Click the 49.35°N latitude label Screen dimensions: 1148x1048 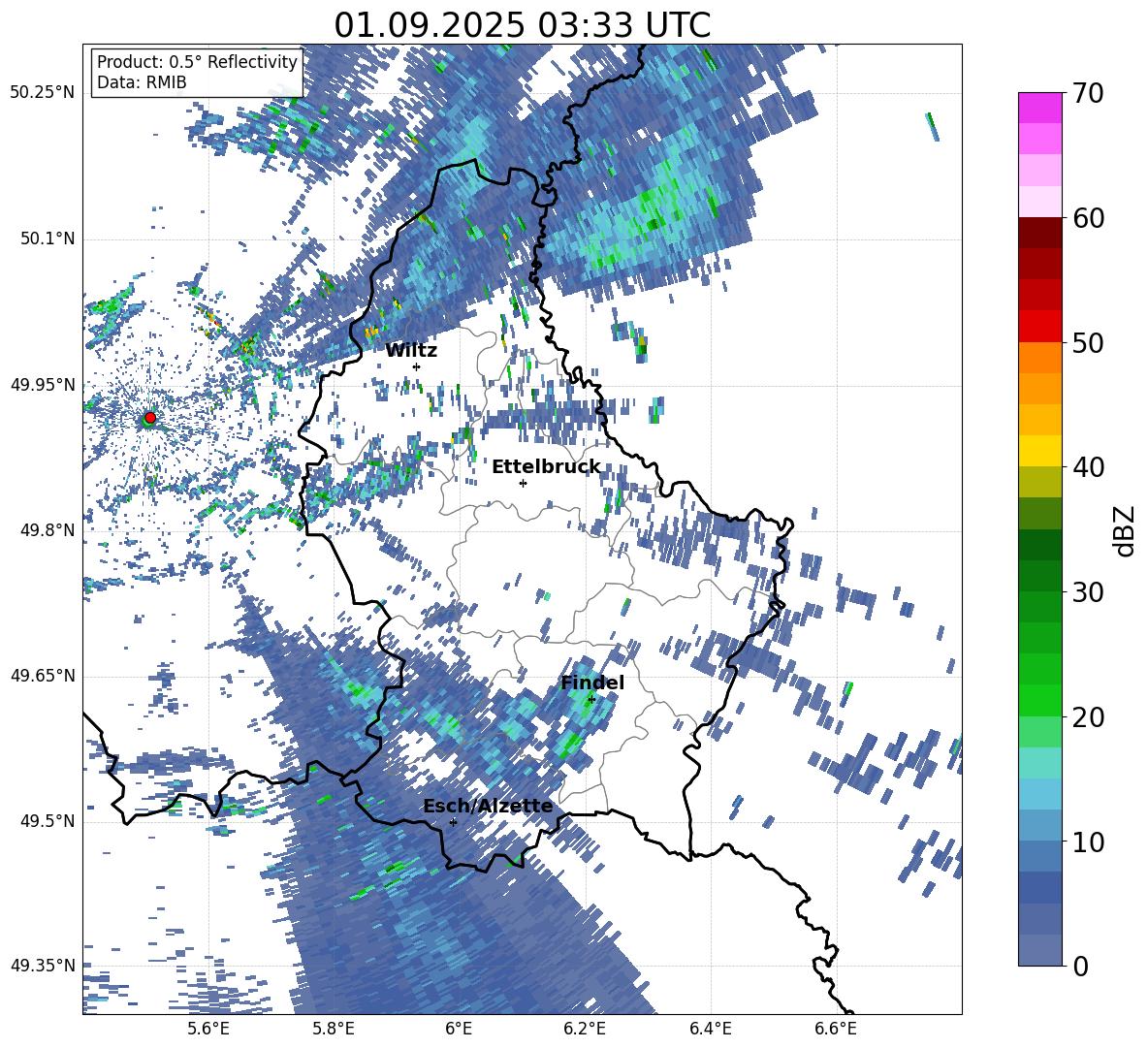(43, 966)
